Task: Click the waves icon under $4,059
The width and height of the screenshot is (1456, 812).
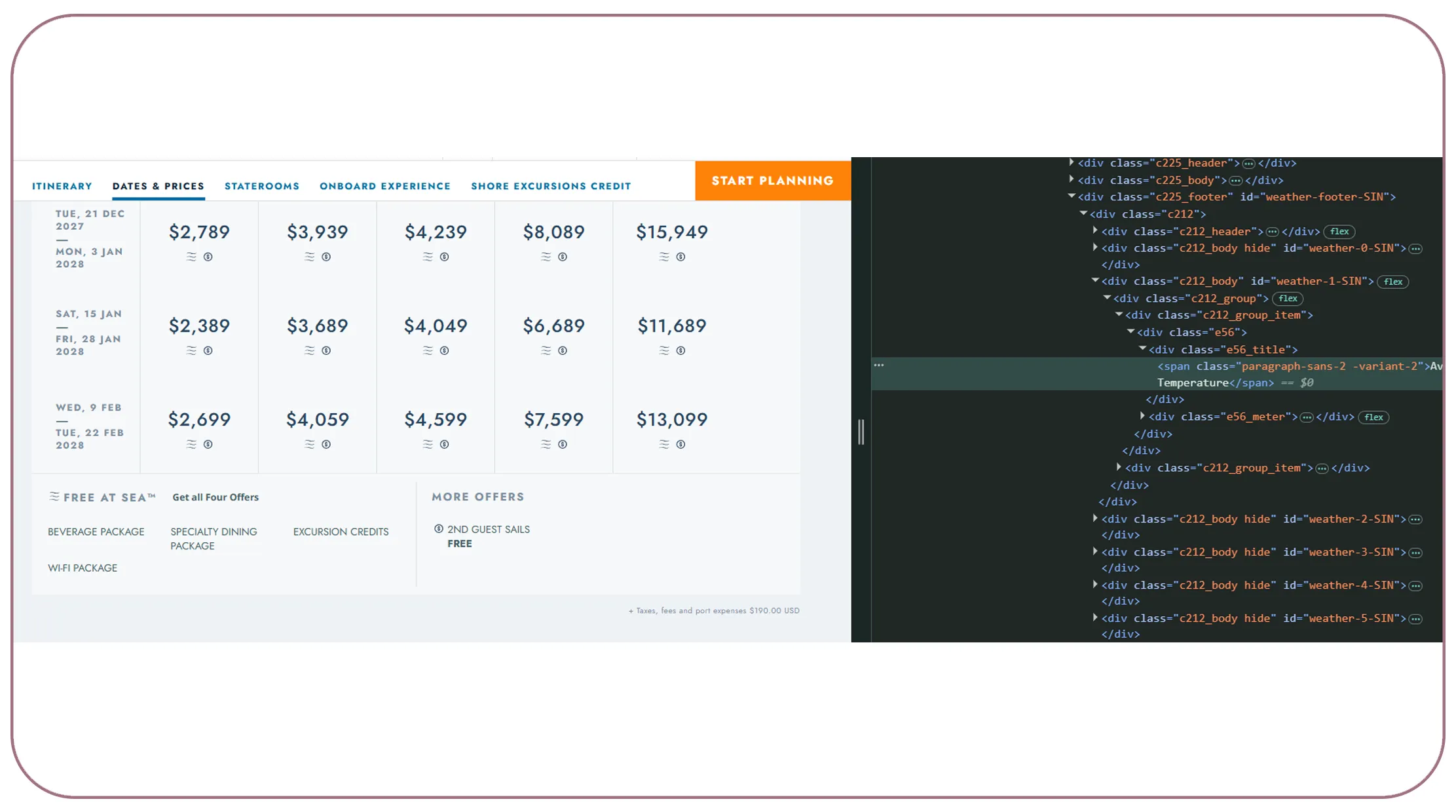Action: click(310, 444)
